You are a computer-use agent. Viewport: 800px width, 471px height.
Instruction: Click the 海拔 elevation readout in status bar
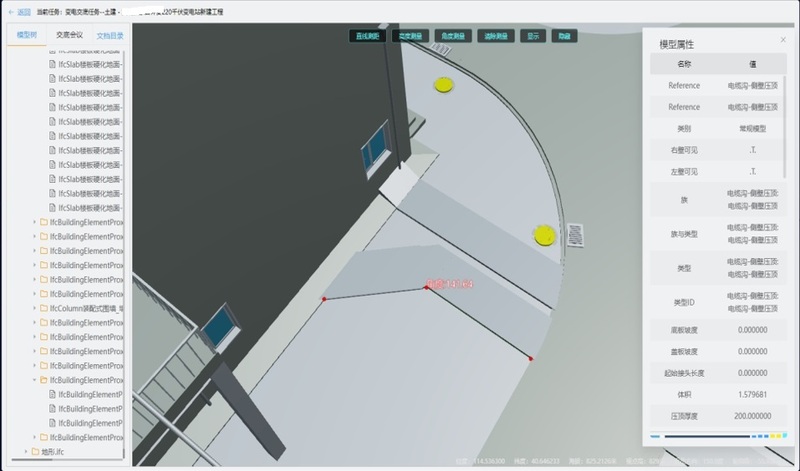[593, 461]
